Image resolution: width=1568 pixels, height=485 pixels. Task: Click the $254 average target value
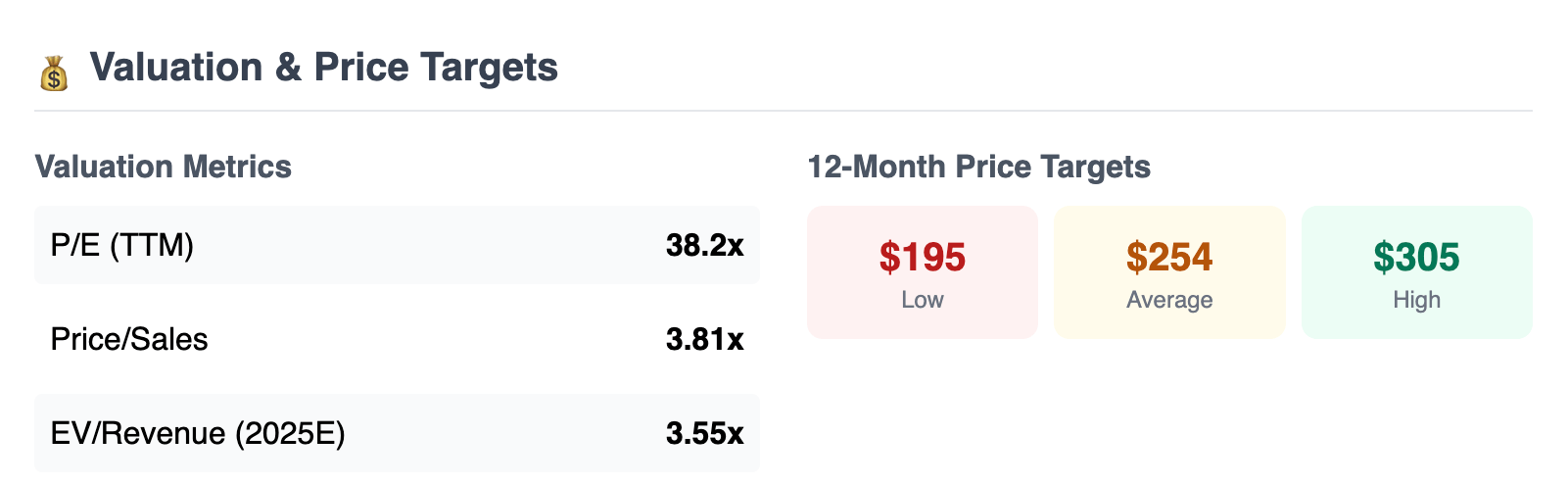[1169, 257]
